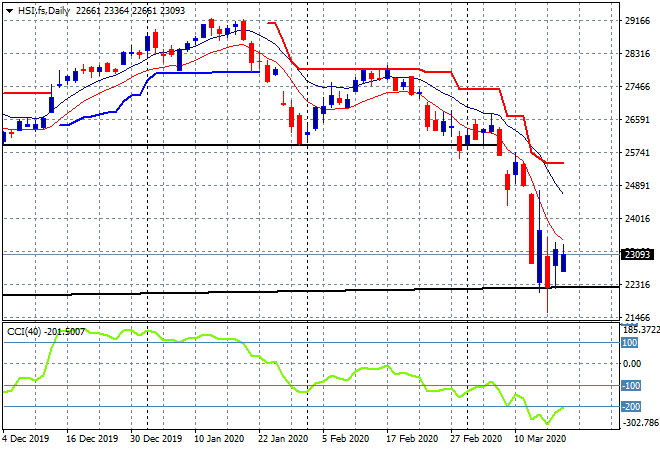Click the CCI 0.00 scale value
660x450 pixels.
(632, 364)
